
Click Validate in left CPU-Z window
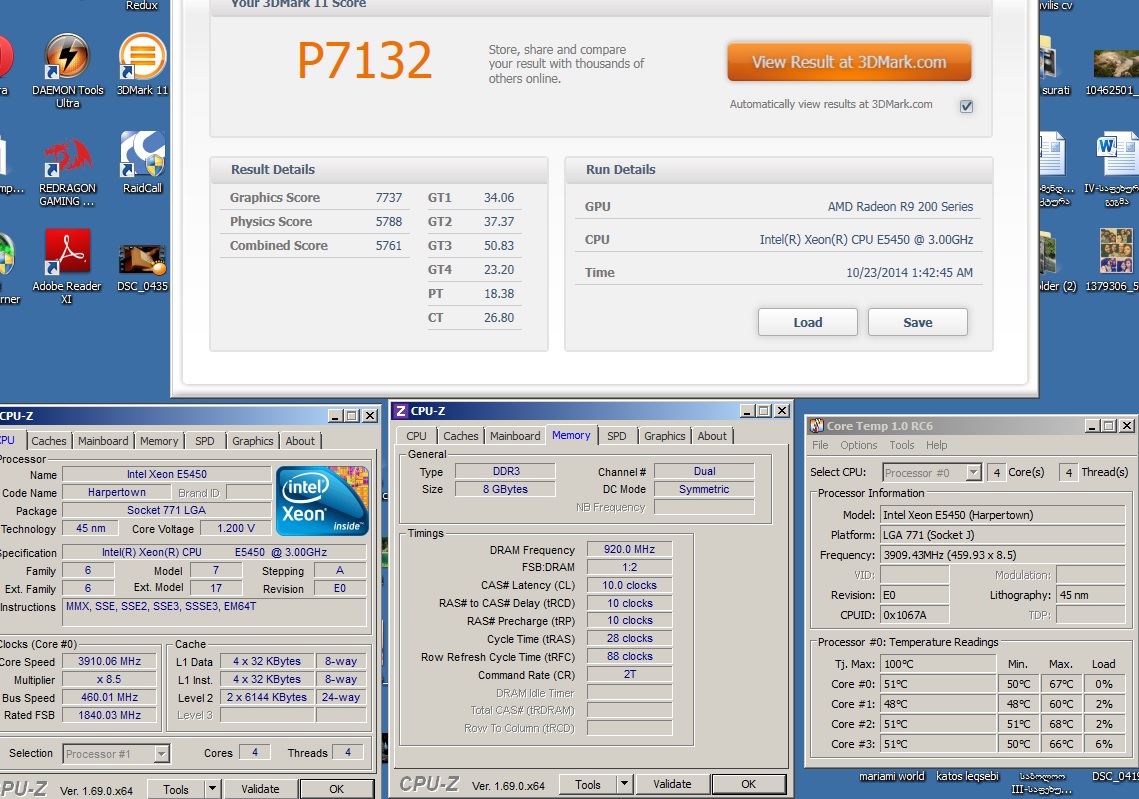[x=260, y=789]
